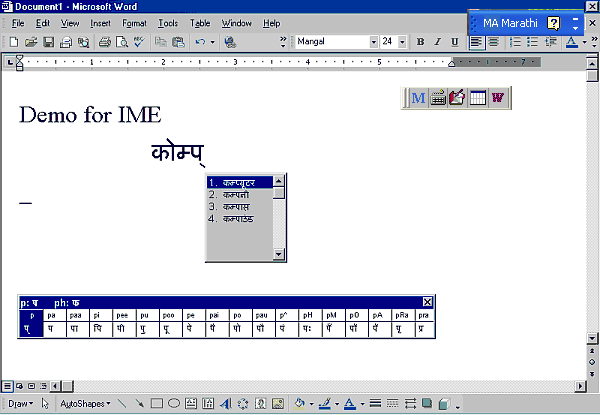Viewport: 600px width, 415px height.
Task: Toggle Italic formatting
Action: (437, 42)
